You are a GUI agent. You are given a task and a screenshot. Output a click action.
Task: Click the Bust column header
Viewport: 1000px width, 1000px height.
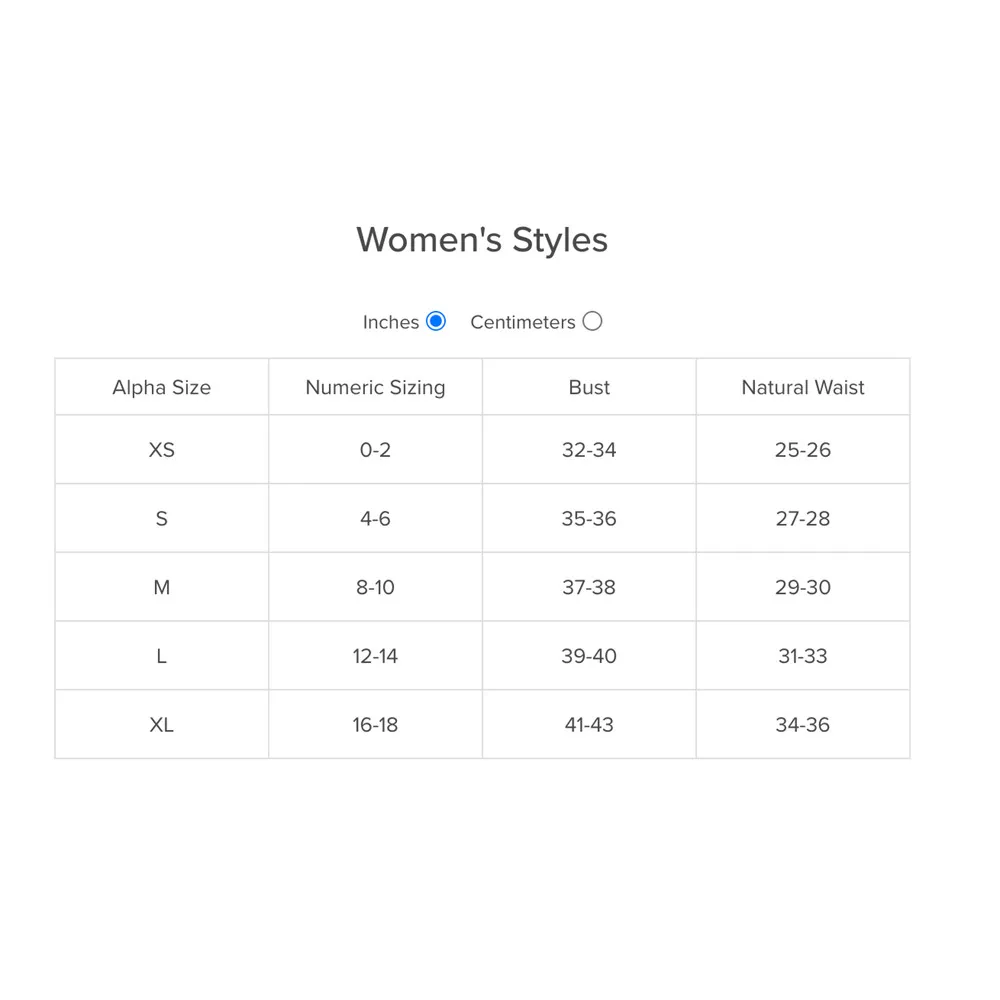tap(589, 387)
